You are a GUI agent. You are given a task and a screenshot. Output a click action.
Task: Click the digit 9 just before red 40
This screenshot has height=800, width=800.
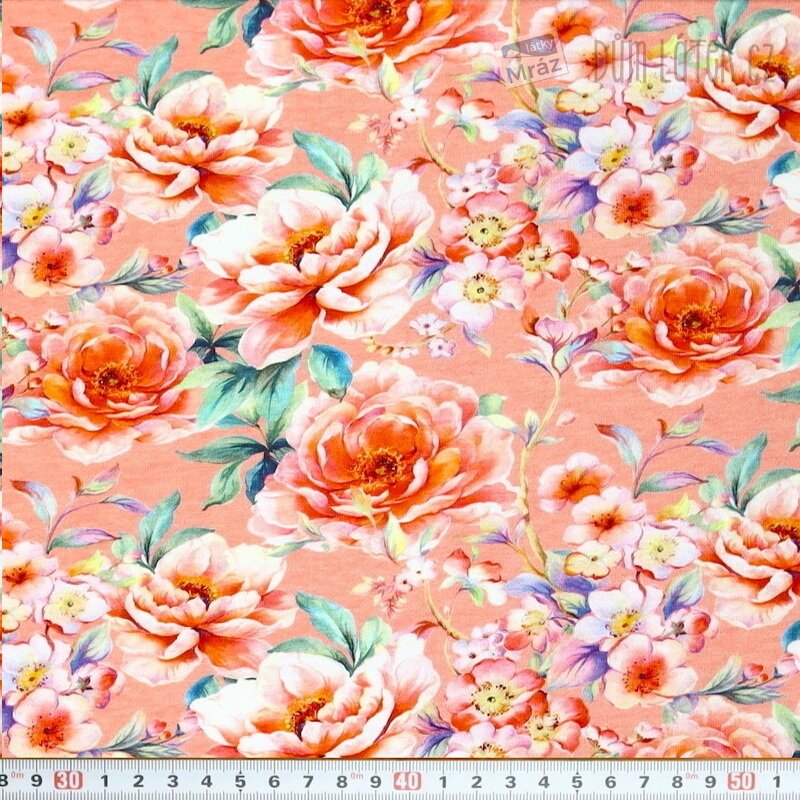pyautogui.click(x=376, y=781)
